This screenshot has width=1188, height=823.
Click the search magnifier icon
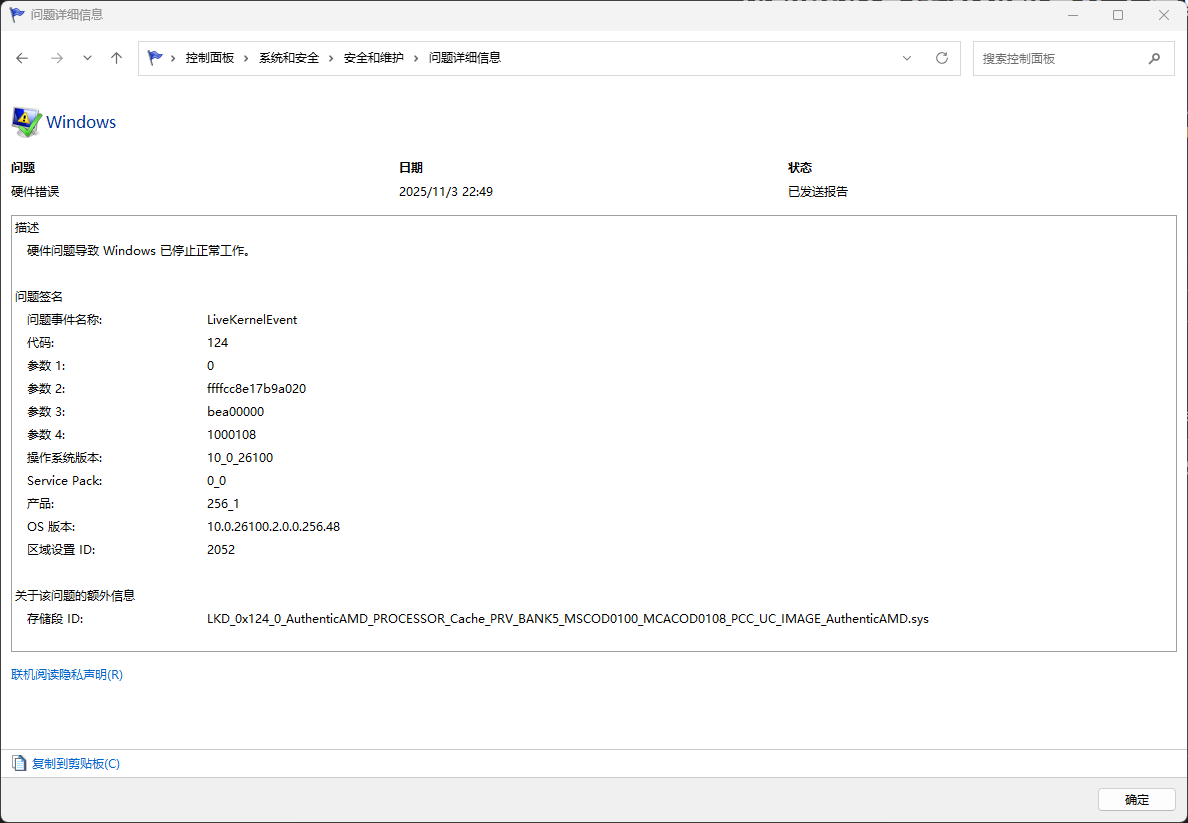pos(1155,58)
